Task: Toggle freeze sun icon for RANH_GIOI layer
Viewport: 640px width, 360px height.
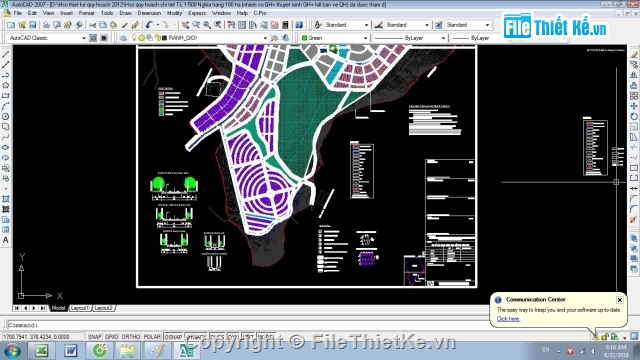Action: [142, 38]
